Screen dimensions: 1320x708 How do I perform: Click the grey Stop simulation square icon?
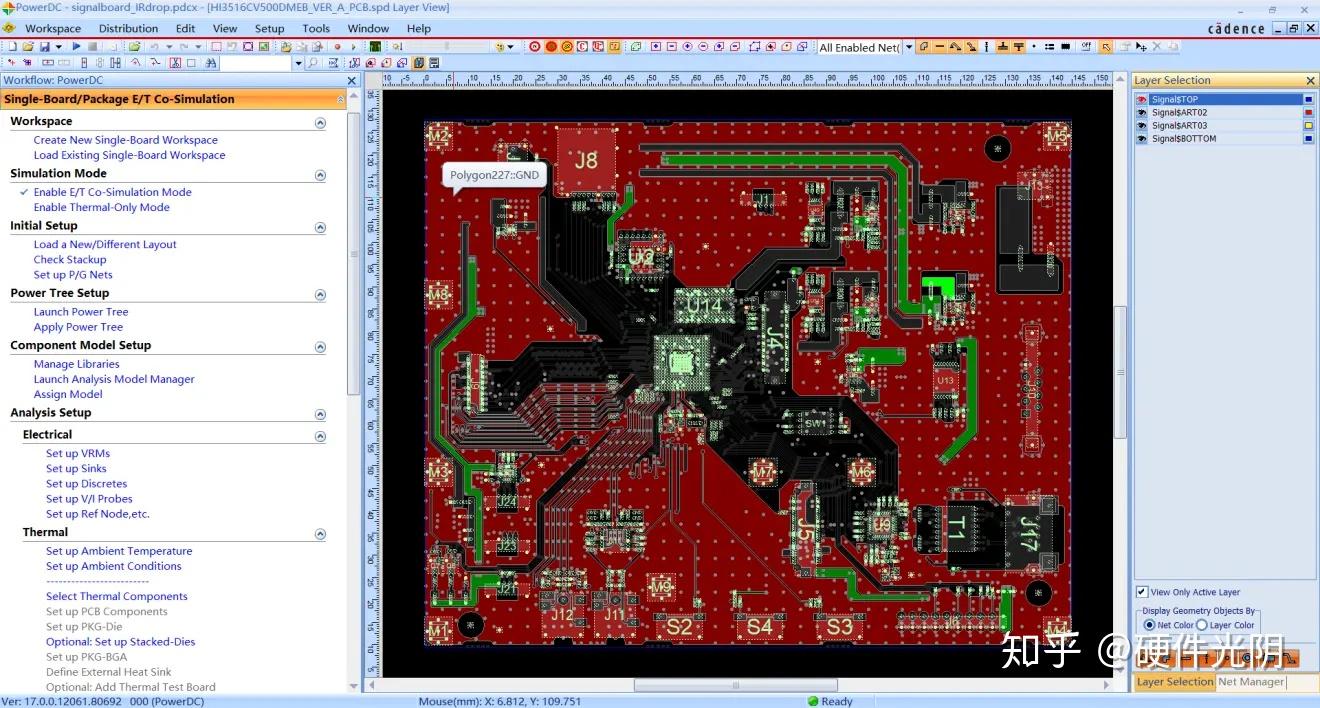click(92, 46)
